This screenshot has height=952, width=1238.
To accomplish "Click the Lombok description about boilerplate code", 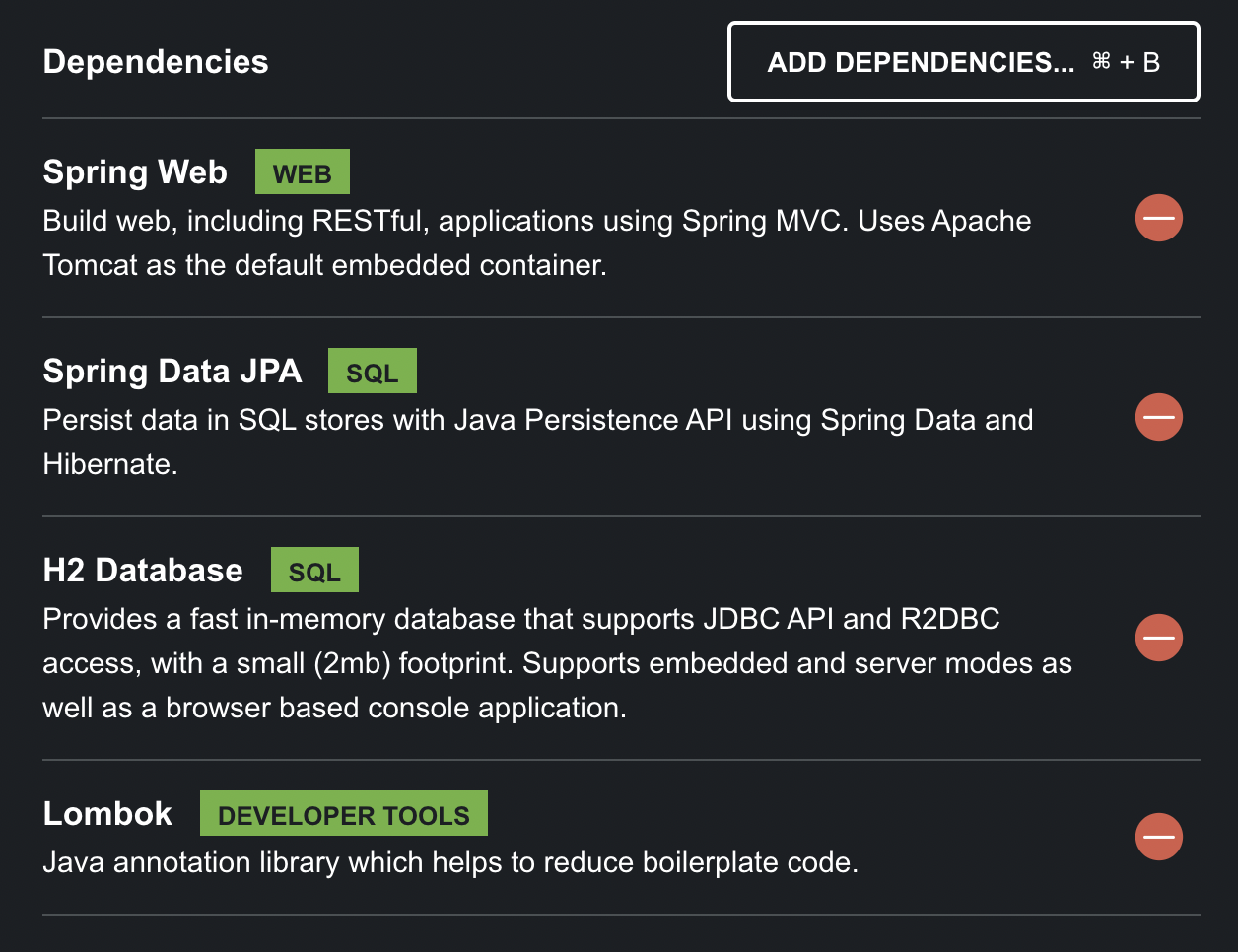I will click(450, 862).
